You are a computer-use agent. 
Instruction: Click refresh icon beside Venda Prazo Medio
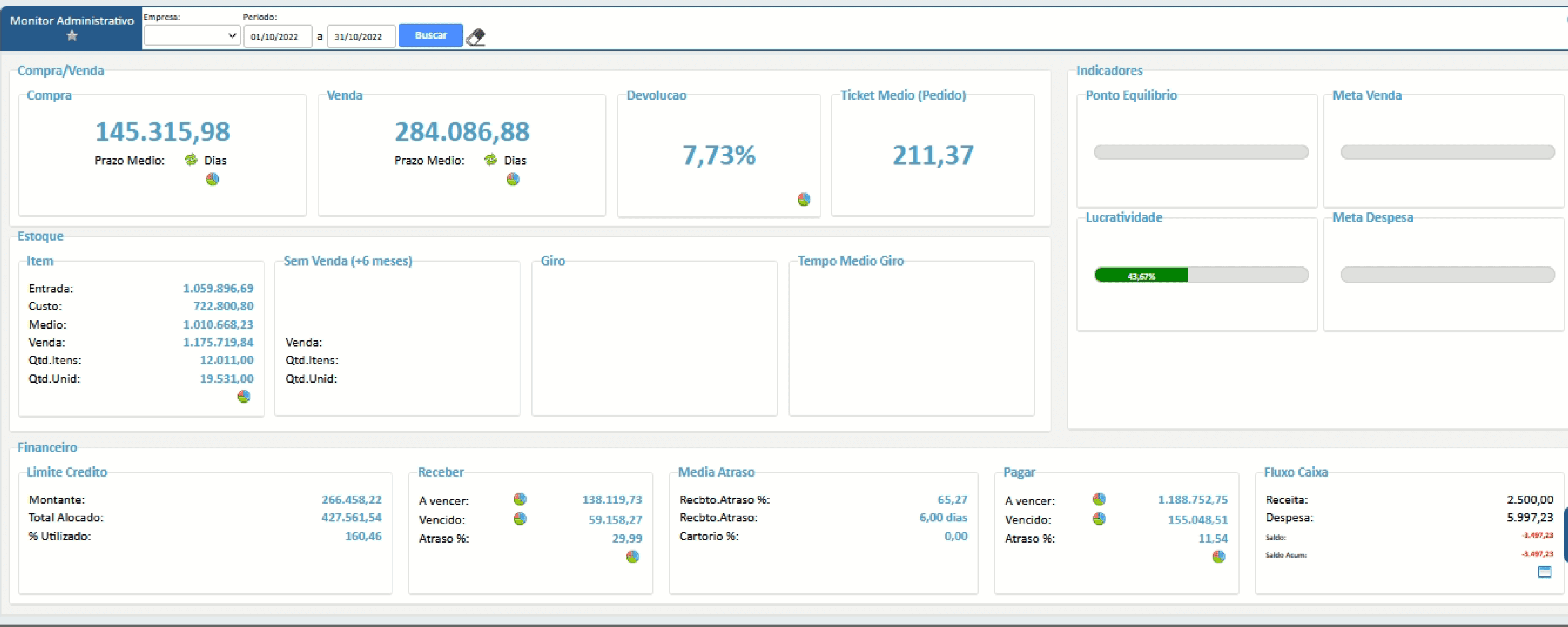pyautogui.click(x=490, y=159)
